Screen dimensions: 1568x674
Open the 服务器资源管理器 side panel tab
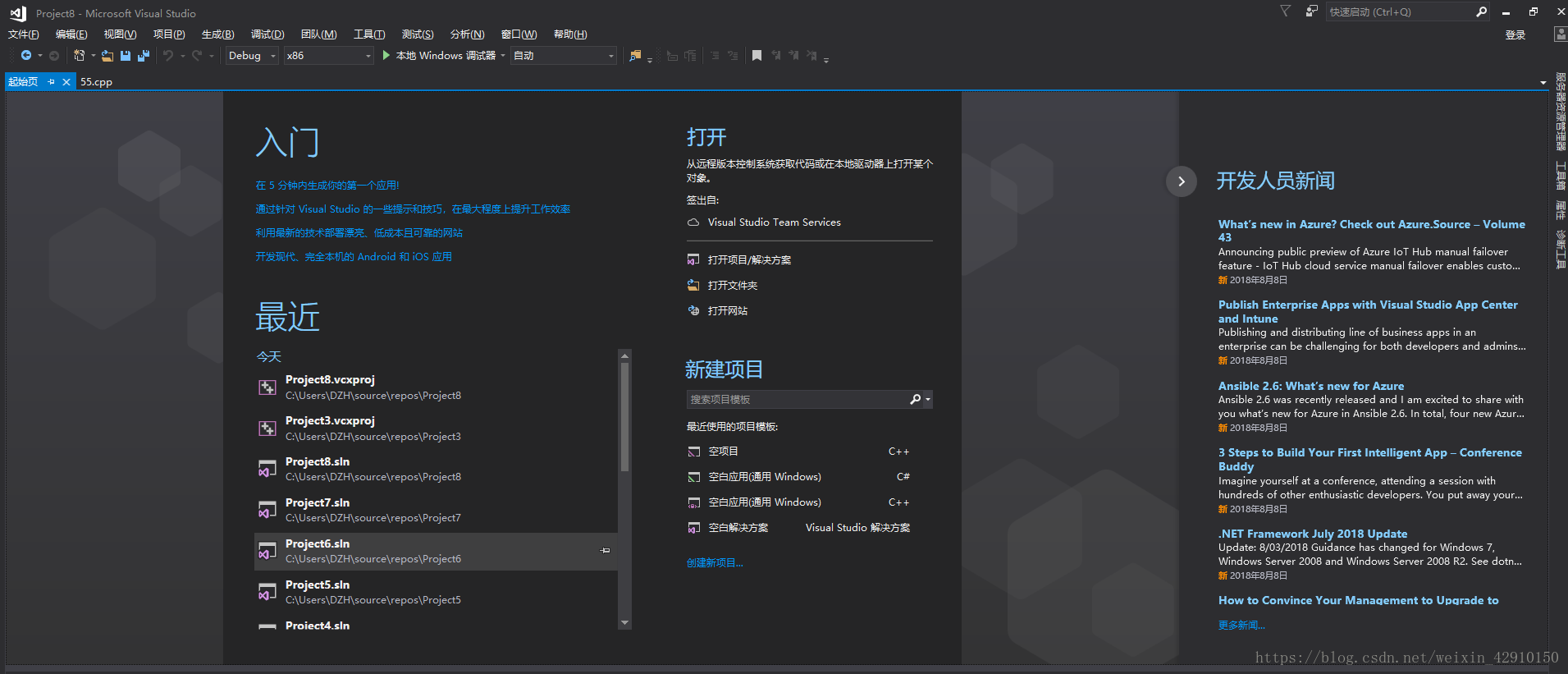1561,112
